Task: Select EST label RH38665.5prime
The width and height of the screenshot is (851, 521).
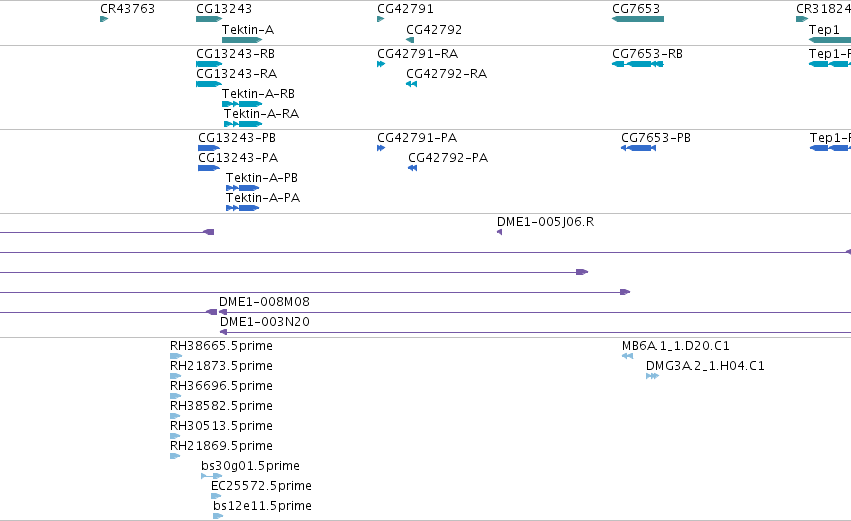Action: coord(221,346)
